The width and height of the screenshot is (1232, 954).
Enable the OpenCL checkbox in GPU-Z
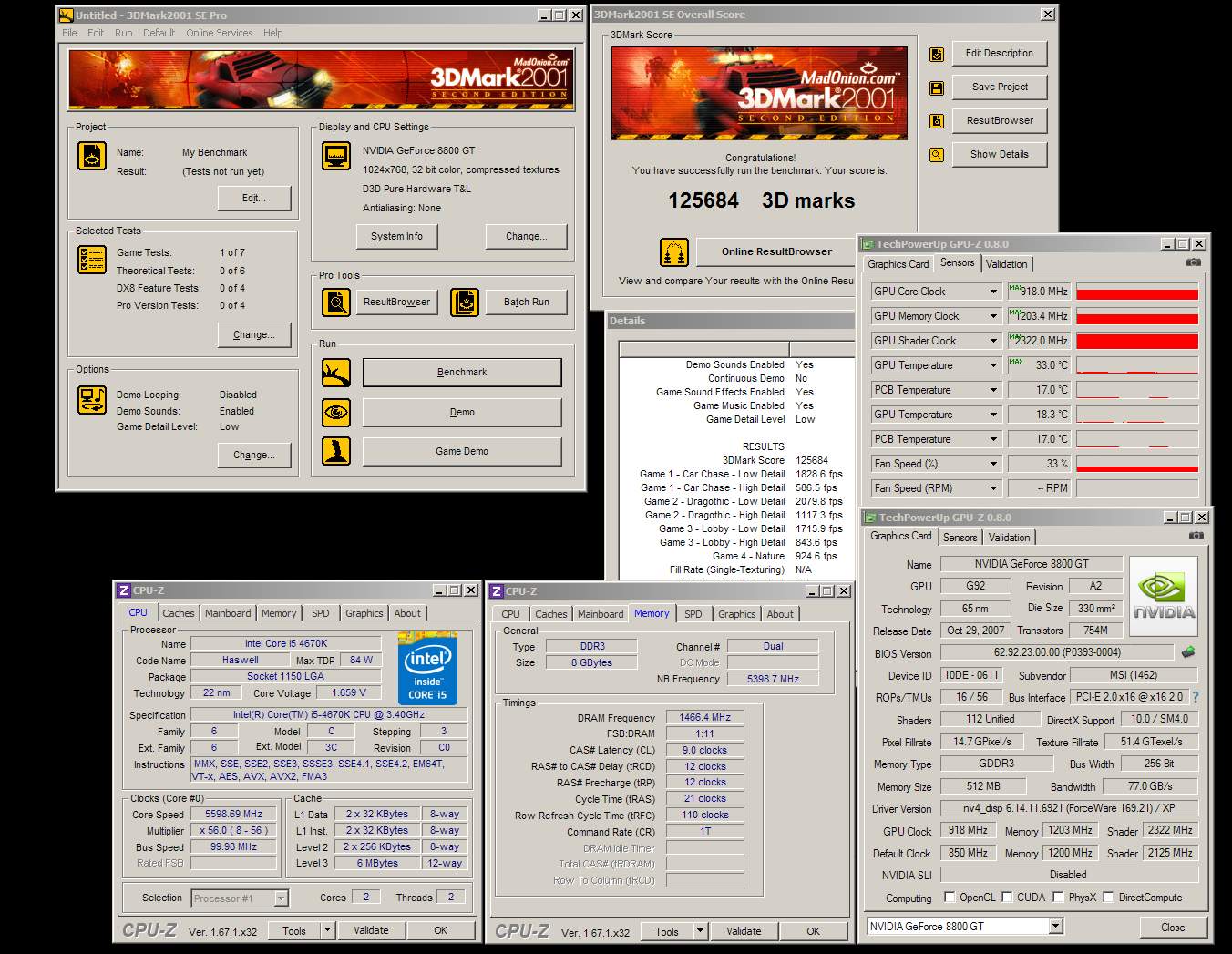click(950, 898)
